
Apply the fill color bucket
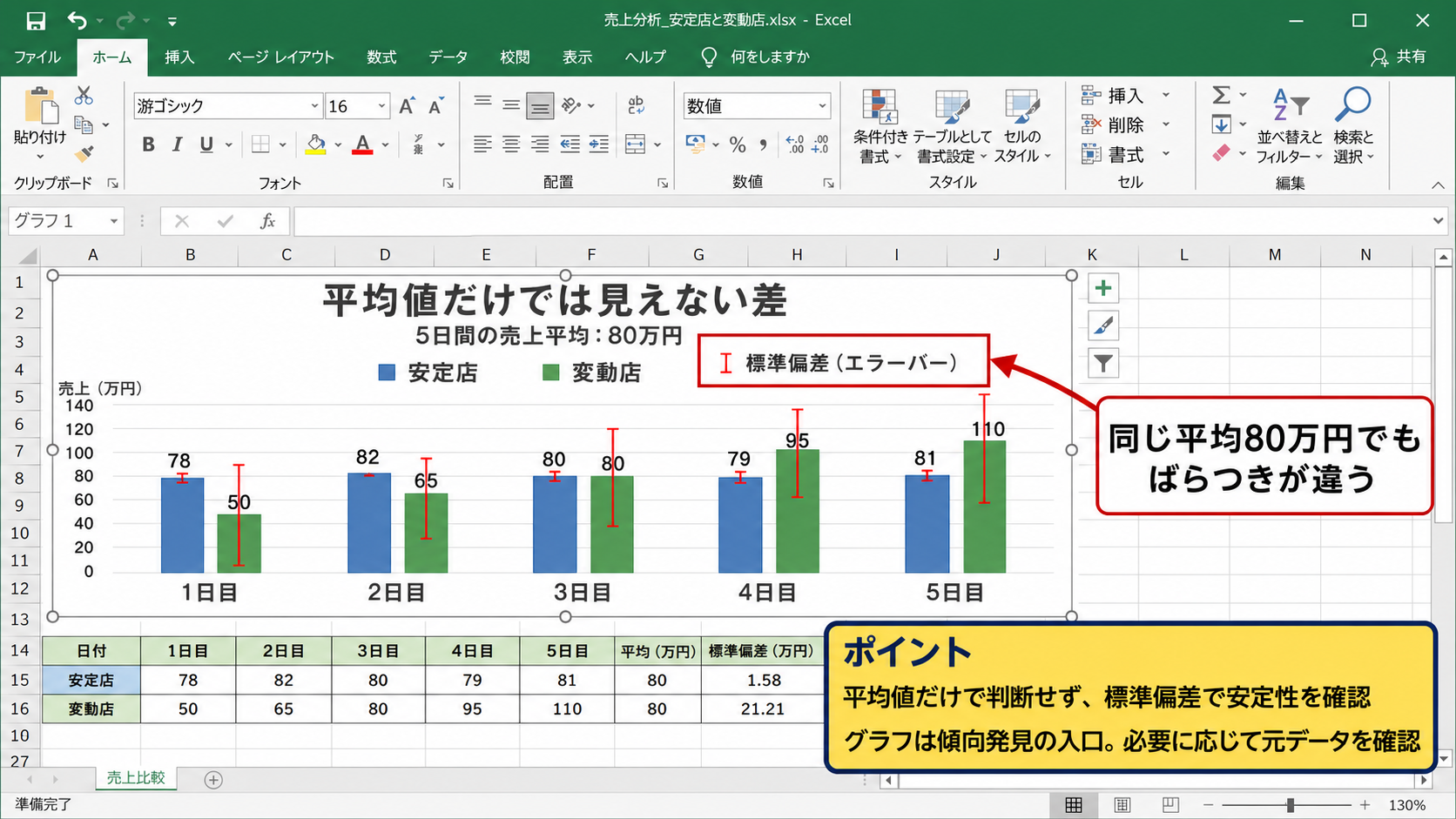[315, 144]
